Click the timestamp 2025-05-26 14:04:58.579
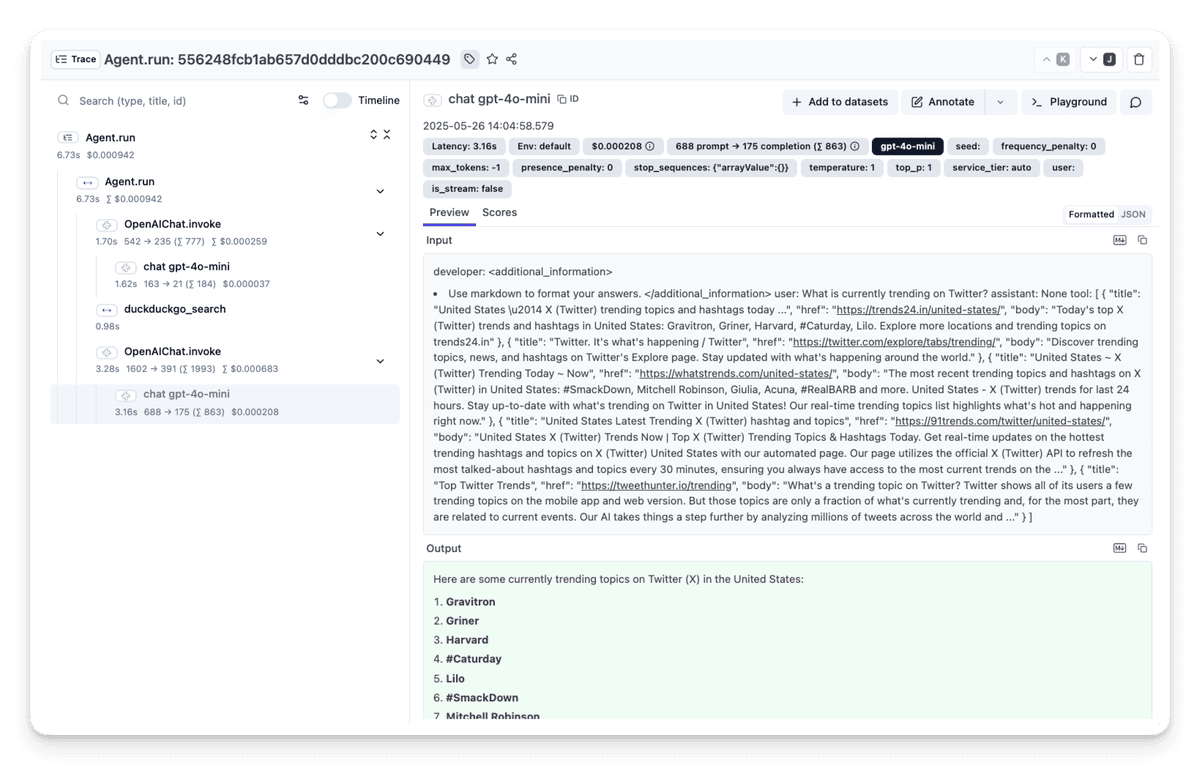This screenshot has width=1200, height=765. [488, 126]
